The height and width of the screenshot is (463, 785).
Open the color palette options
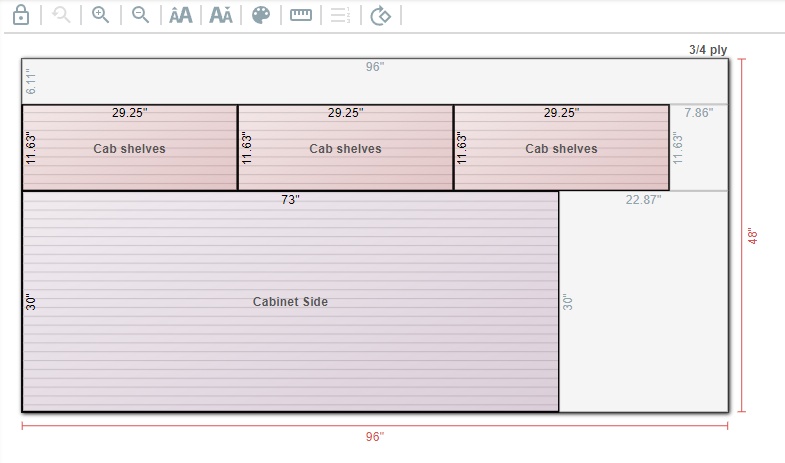point(261,15)
